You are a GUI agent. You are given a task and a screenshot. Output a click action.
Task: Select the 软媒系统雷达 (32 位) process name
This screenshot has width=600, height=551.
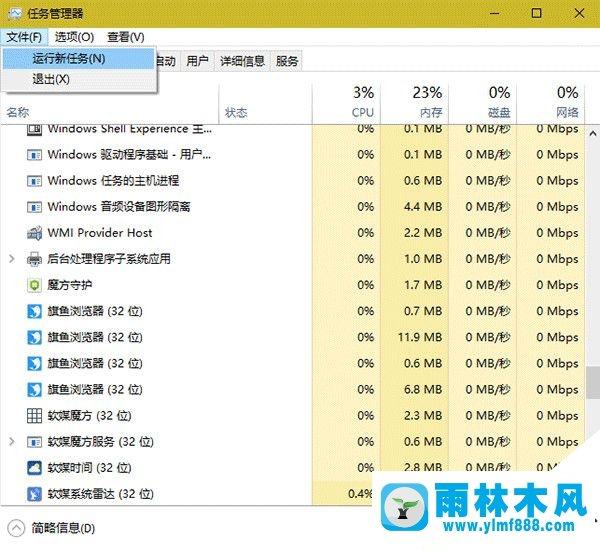coord(101,494)
